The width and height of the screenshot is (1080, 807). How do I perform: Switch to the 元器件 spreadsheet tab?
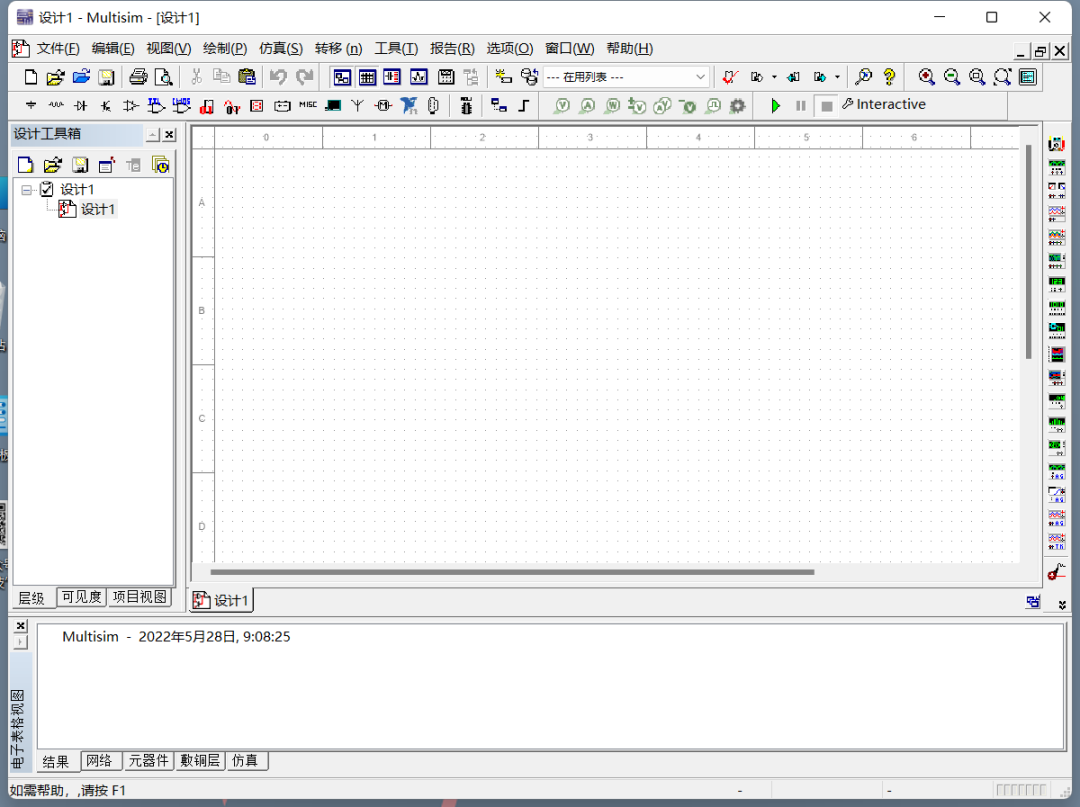pos(148,761)
